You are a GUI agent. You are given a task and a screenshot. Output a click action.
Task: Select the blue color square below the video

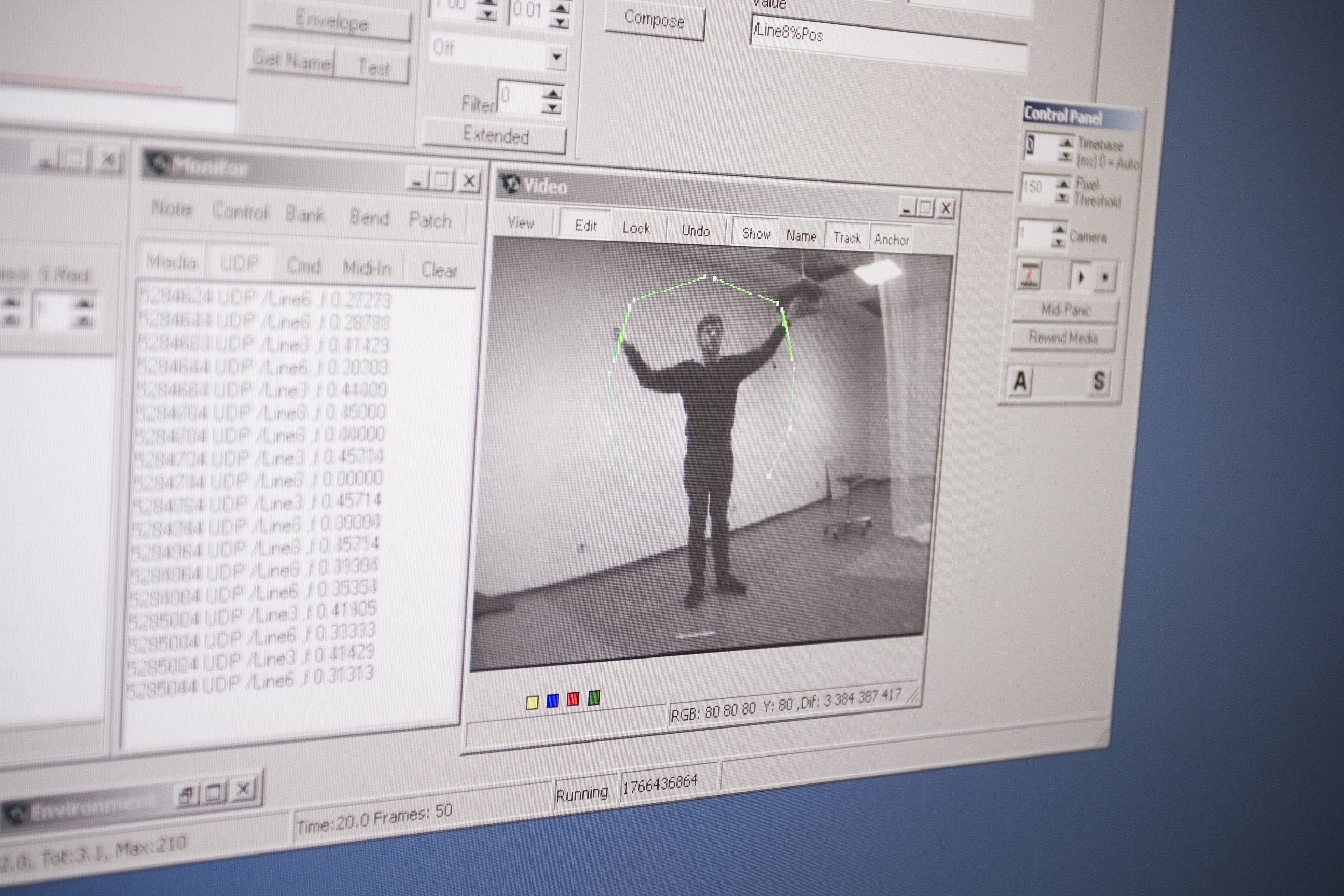coord(553,701)
